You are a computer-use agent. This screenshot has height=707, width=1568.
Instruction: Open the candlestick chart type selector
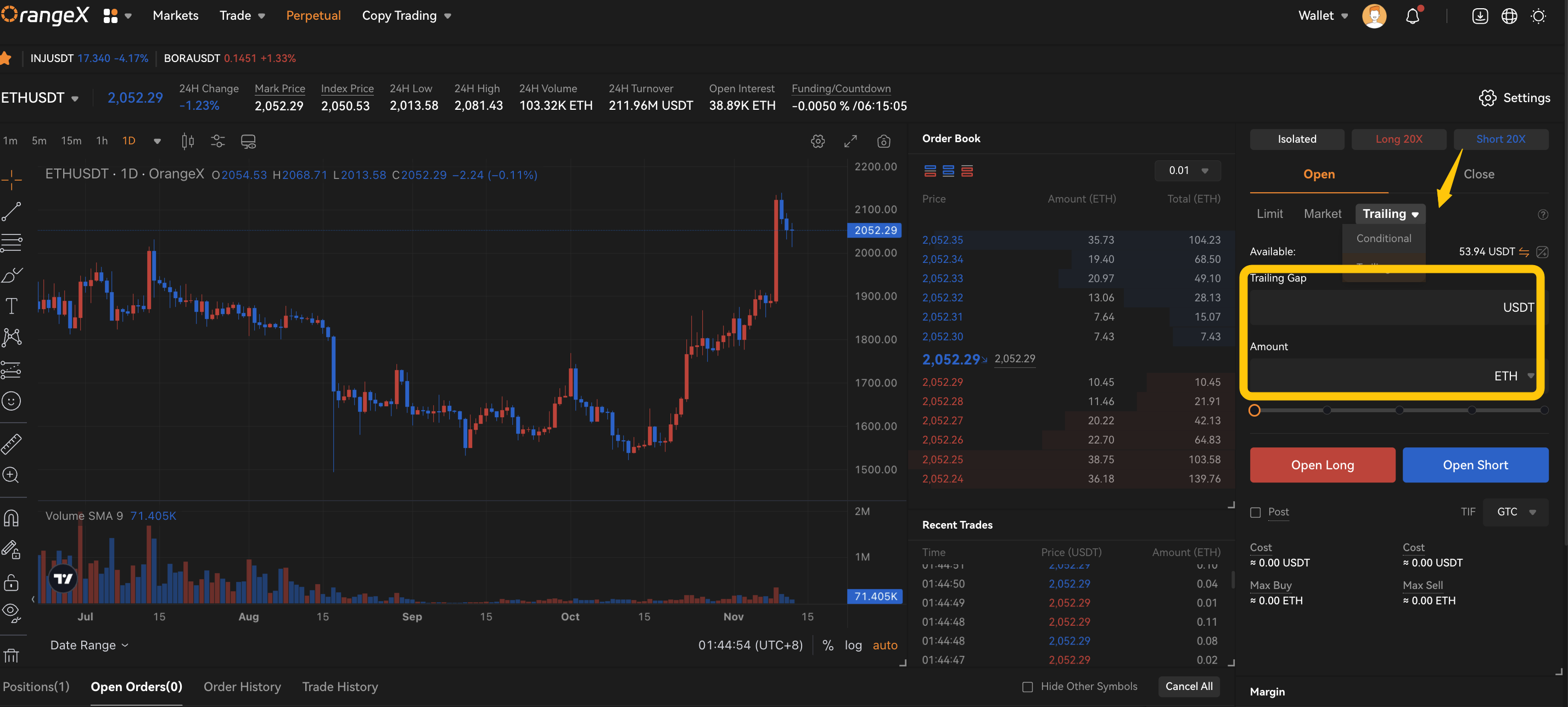tap(187, 141)
